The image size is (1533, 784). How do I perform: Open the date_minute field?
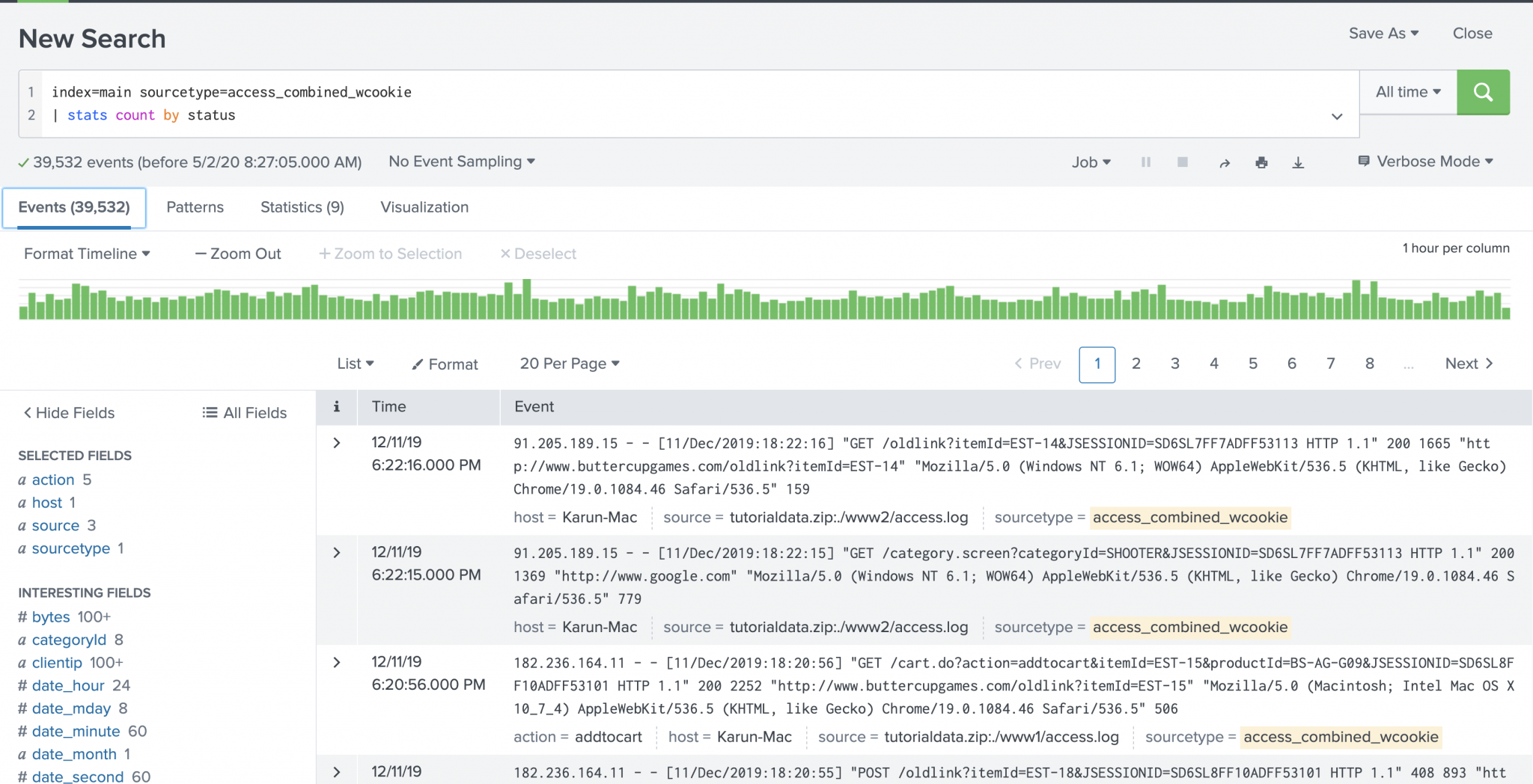click(76, 732)
